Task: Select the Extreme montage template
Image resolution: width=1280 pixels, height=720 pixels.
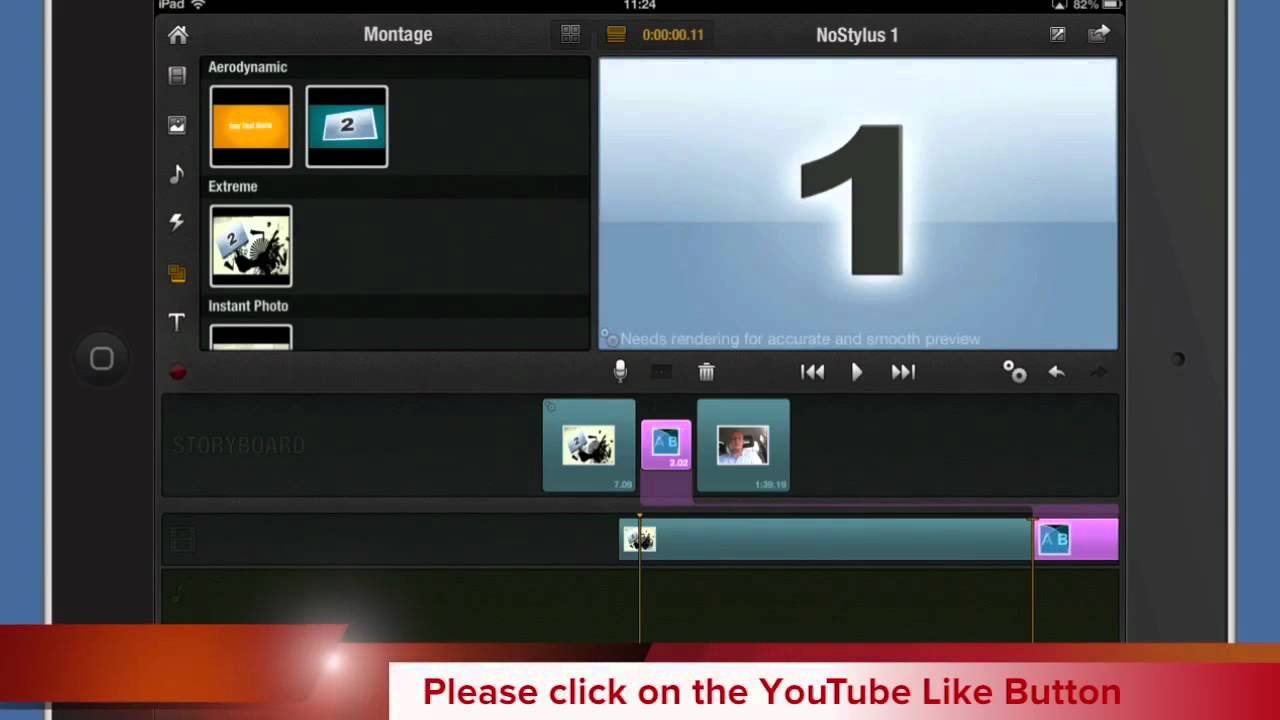Action: click(x=251, y=246)
